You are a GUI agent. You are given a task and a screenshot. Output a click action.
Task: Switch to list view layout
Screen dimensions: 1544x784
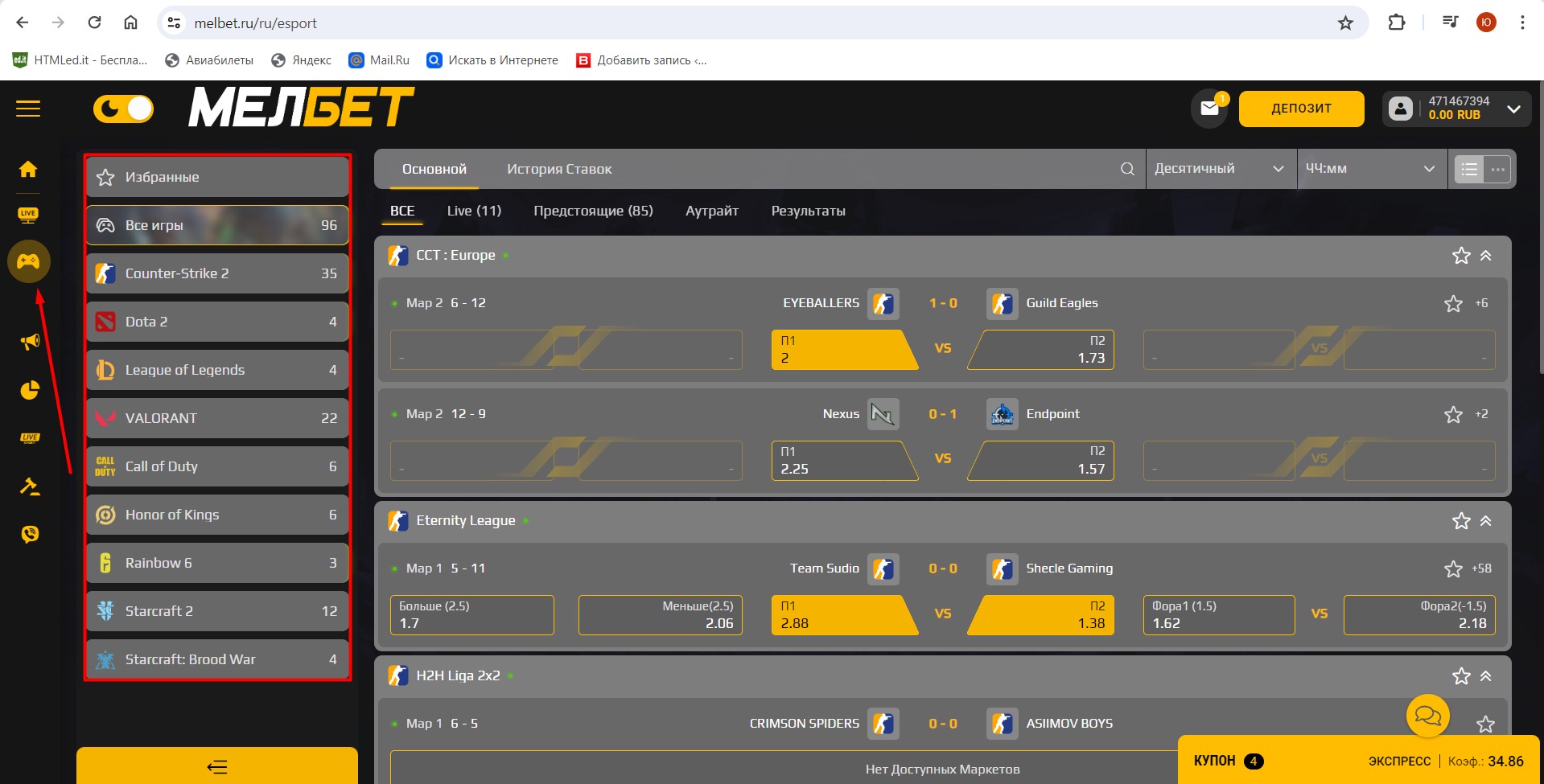(x=1469, y=169)
